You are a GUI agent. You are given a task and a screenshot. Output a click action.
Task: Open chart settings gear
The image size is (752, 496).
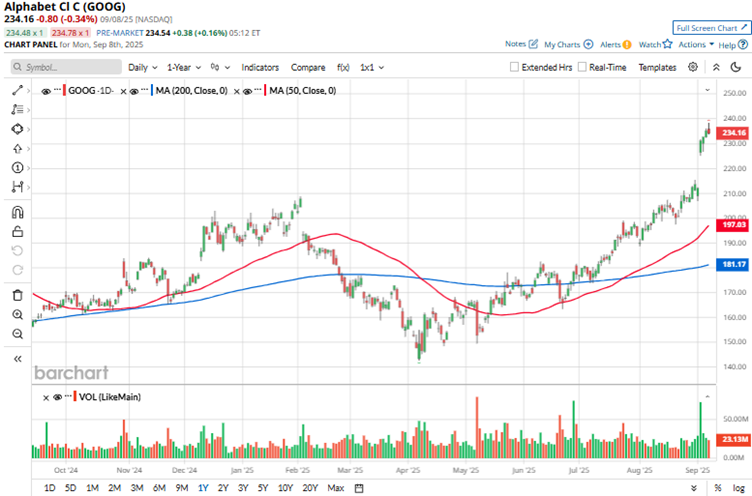[693, 67]
